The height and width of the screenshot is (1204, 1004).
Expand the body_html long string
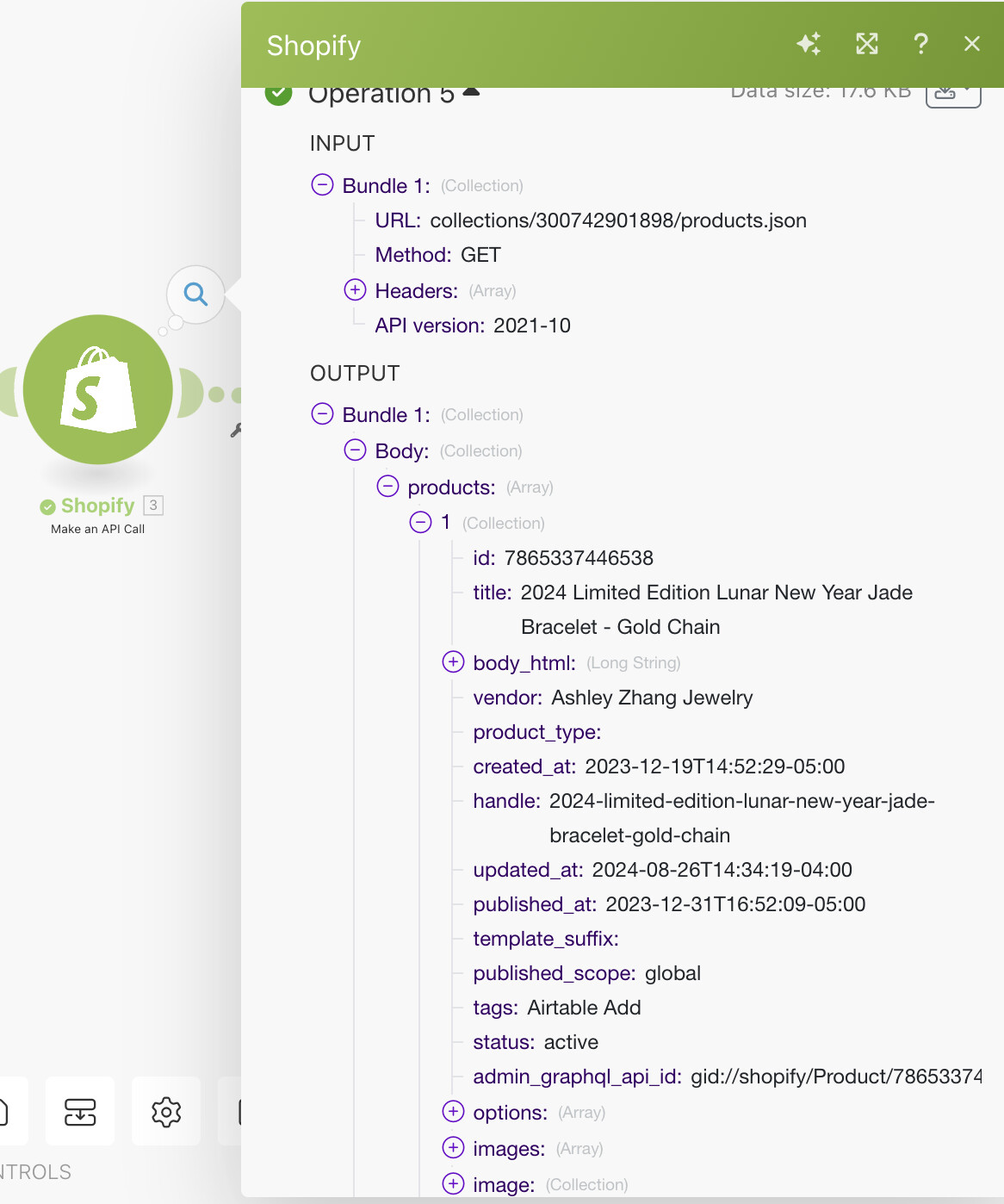453,661
